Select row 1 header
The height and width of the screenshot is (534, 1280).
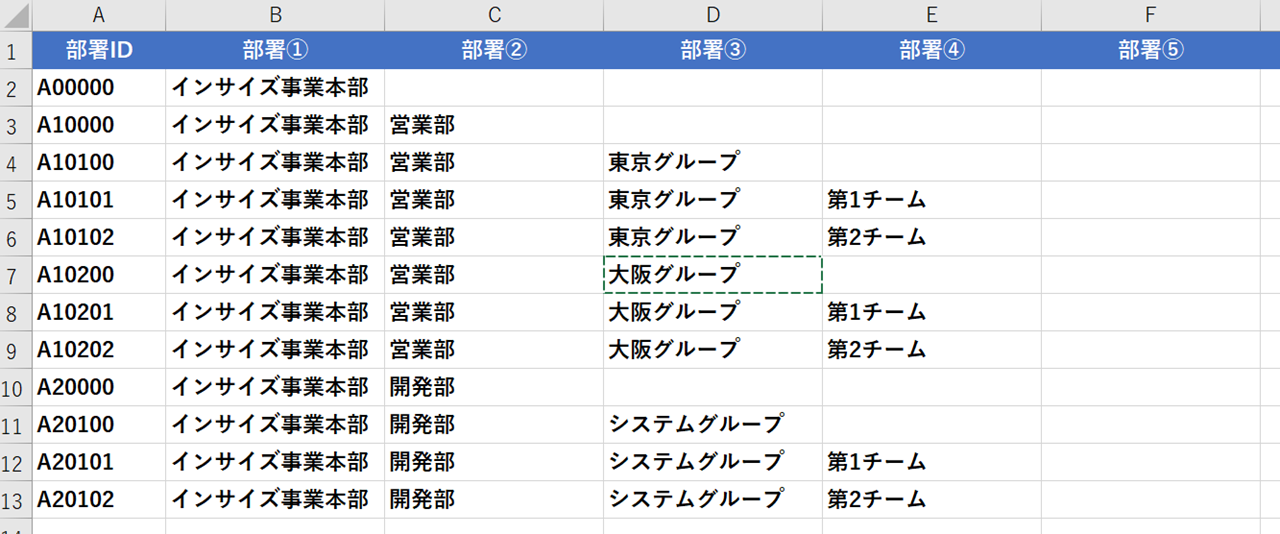click(x=16, y=50)
